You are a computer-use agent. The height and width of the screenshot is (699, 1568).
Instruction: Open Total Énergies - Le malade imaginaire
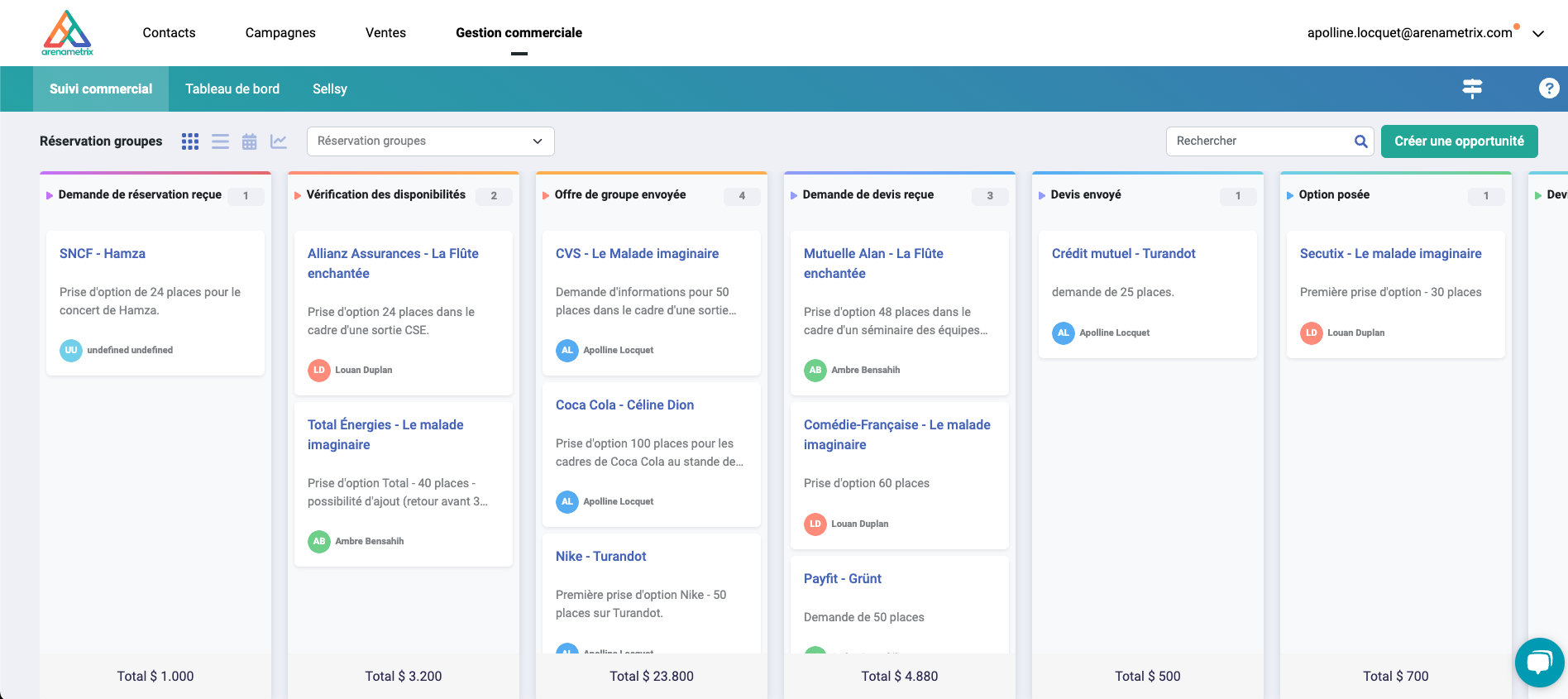click(385, 434)
